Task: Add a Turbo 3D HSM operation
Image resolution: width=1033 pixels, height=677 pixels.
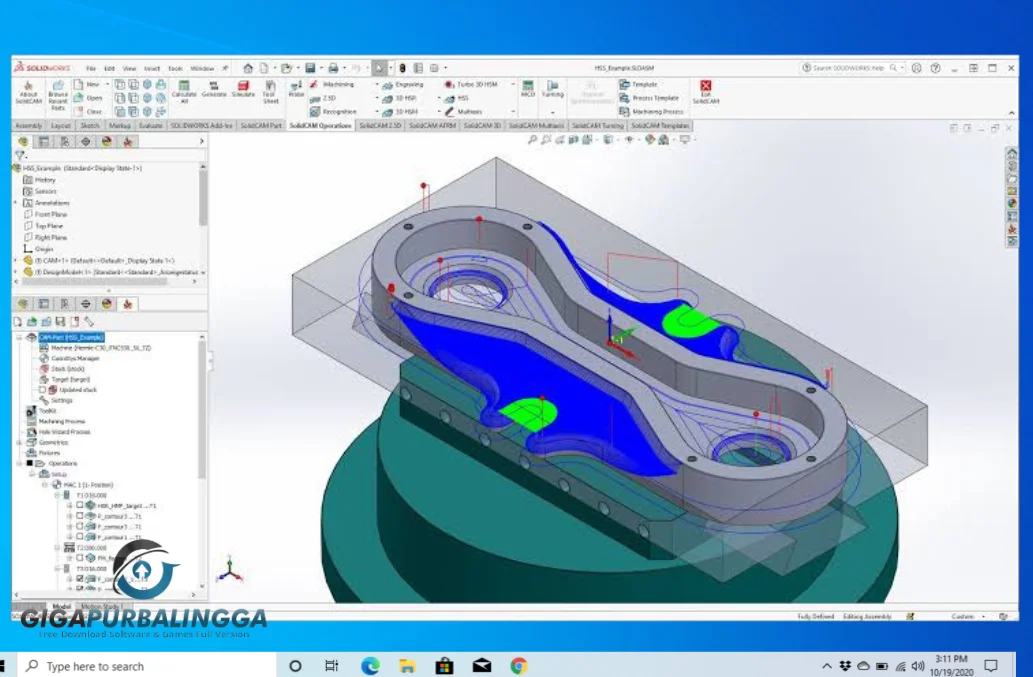Action: (x=470, y=85)
